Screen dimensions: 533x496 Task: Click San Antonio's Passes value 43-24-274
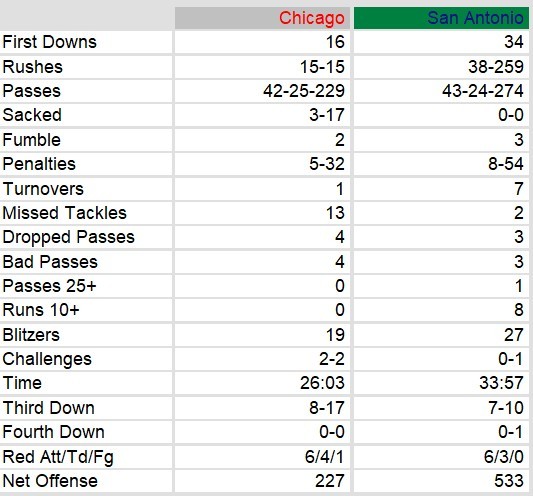(483, 91)
